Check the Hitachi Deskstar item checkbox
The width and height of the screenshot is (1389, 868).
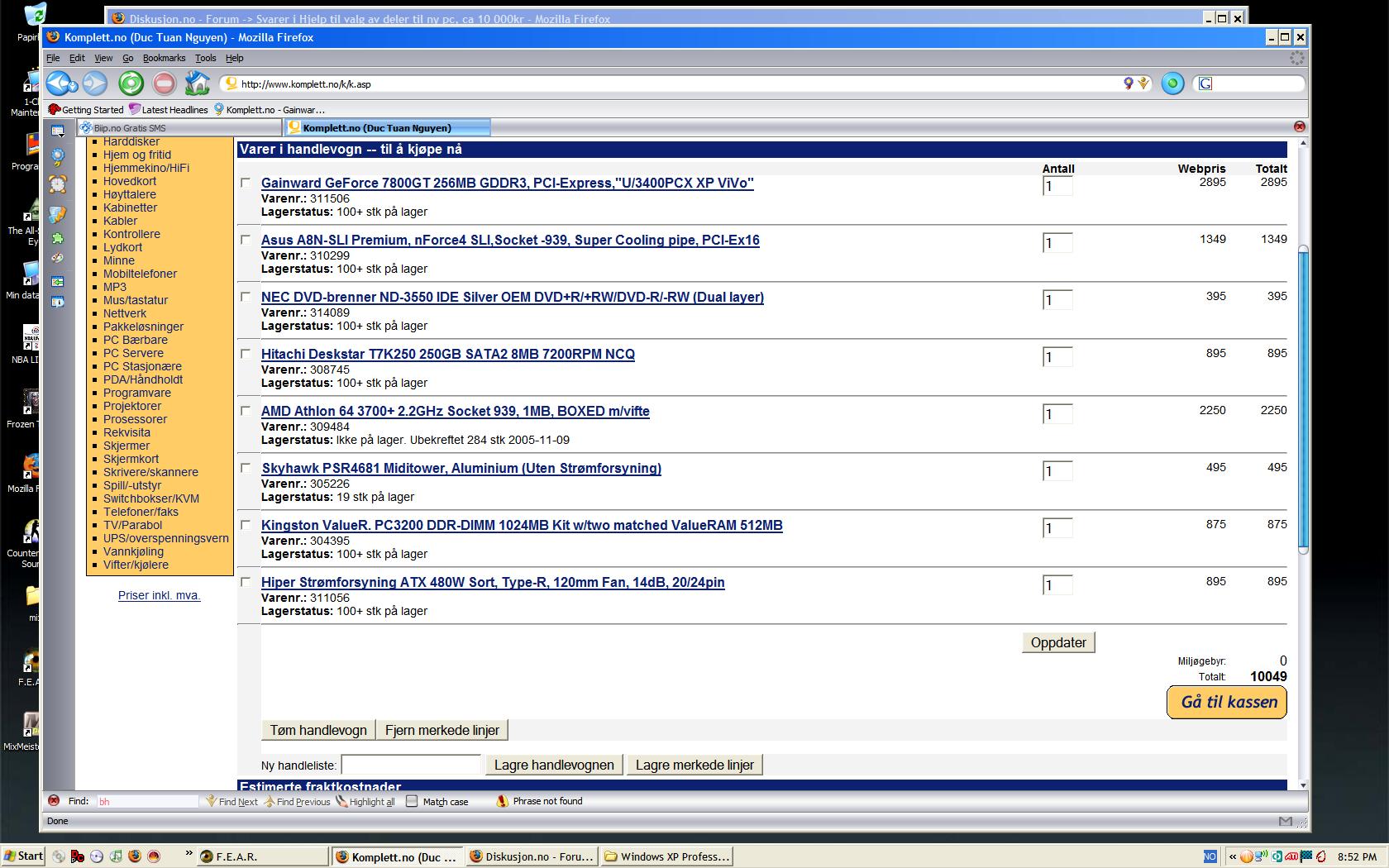coord(246,354)
